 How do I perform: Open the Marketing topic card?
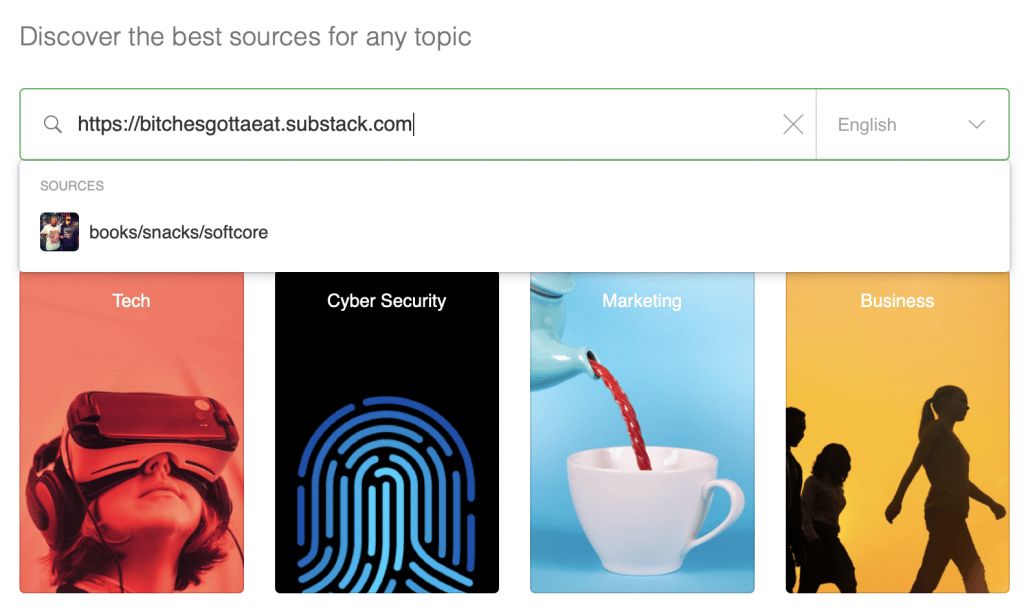click(642, 432)
